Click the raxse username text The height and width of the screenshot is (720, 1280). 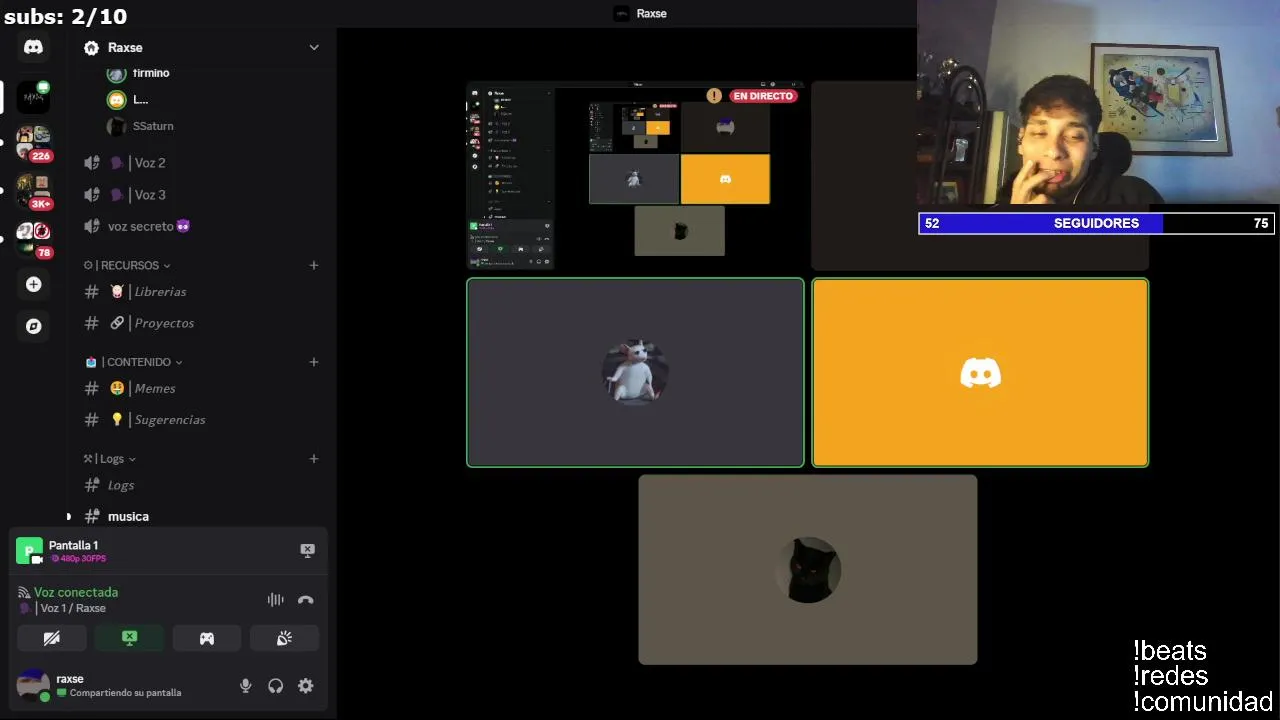point(70,679)
